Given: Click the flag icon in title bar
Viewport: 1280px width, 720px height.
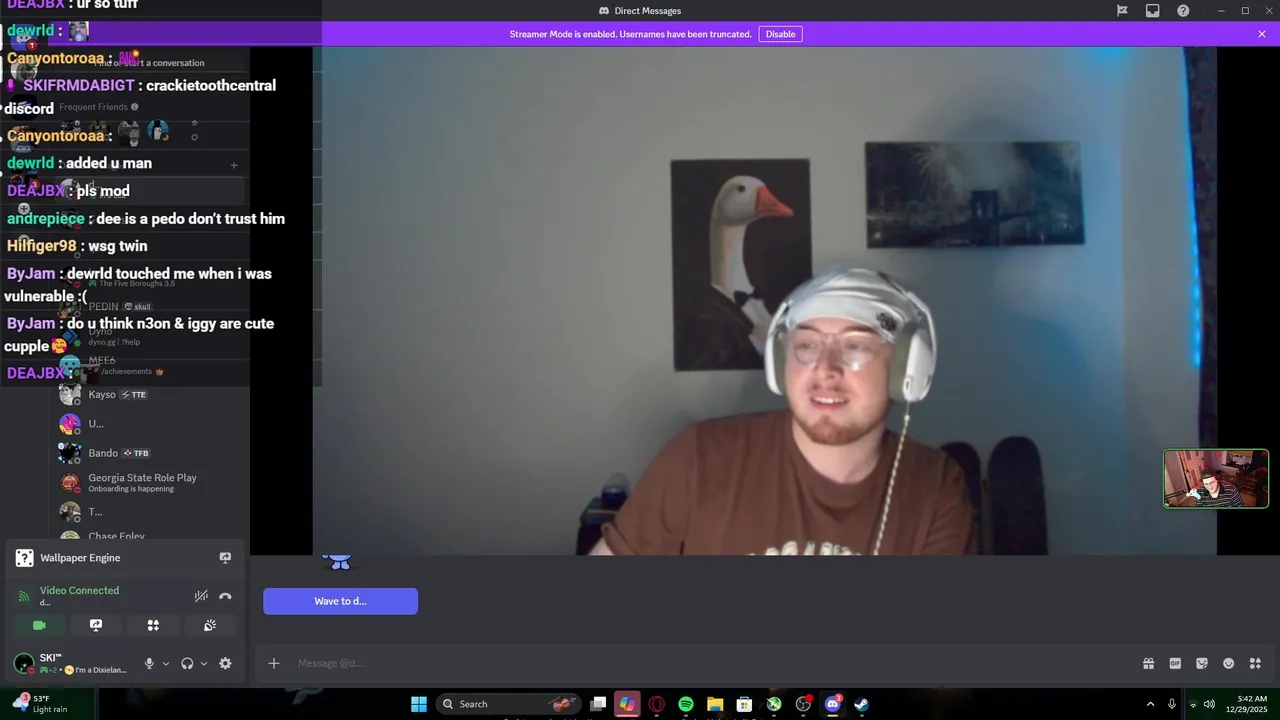Looking at the screenshot, I should 1122,11.
